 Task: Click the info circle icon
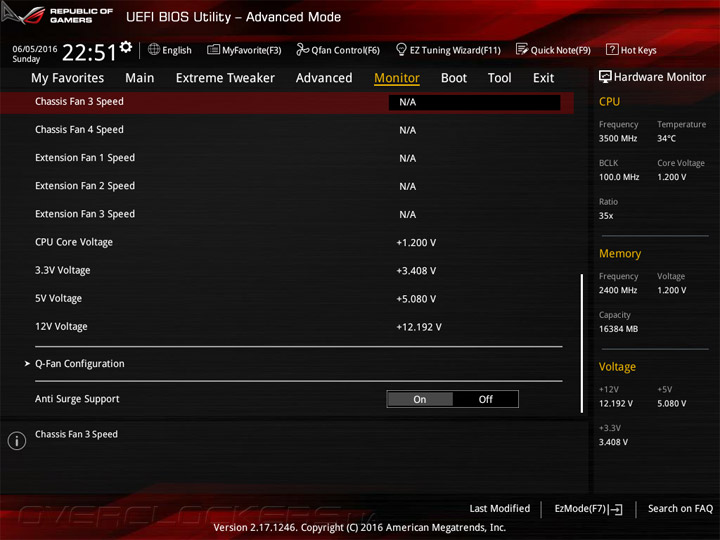click(x=17, y=441)
